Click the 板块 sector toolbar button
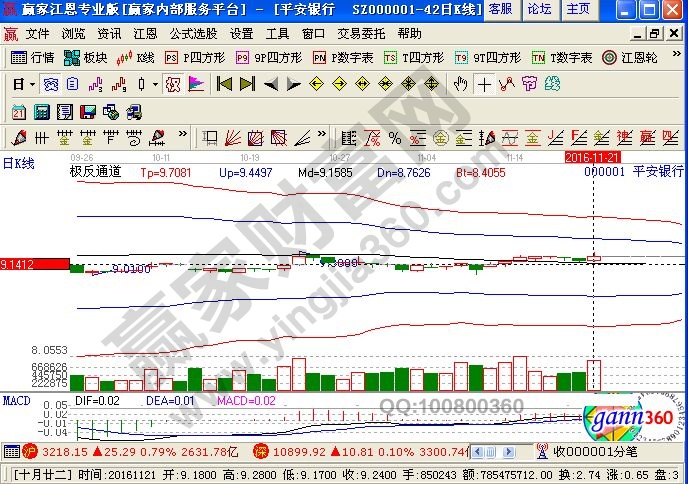 (87, 58)
